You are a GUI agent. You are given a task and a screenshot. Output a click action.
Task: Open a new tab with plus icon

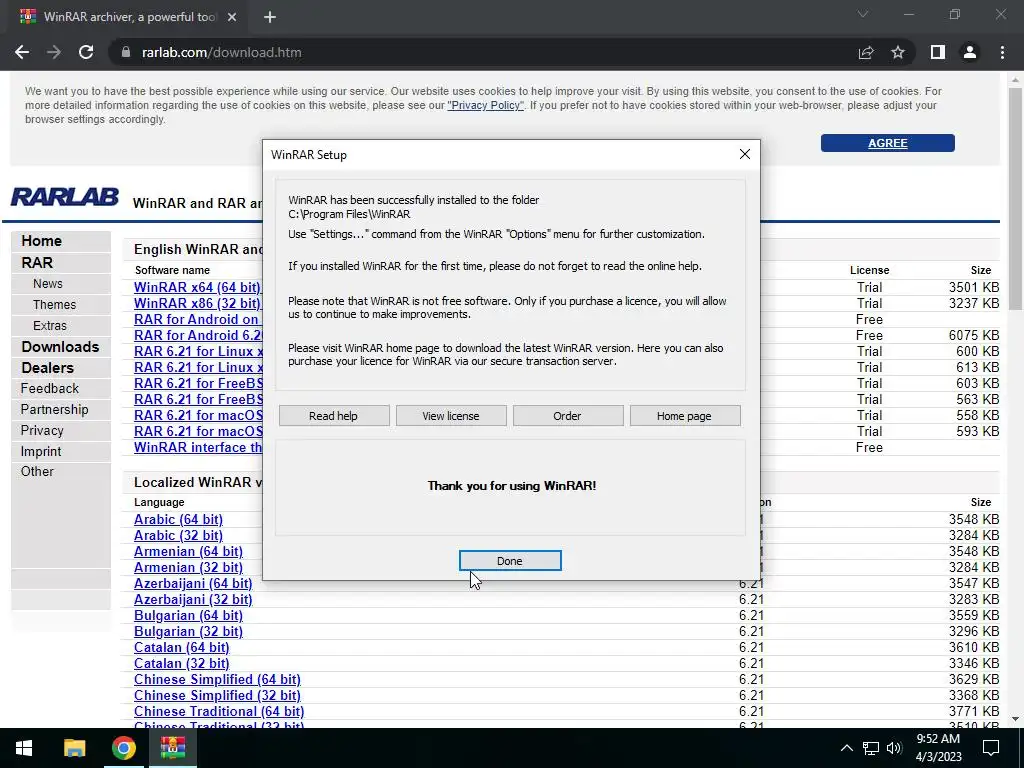point(270,17)
